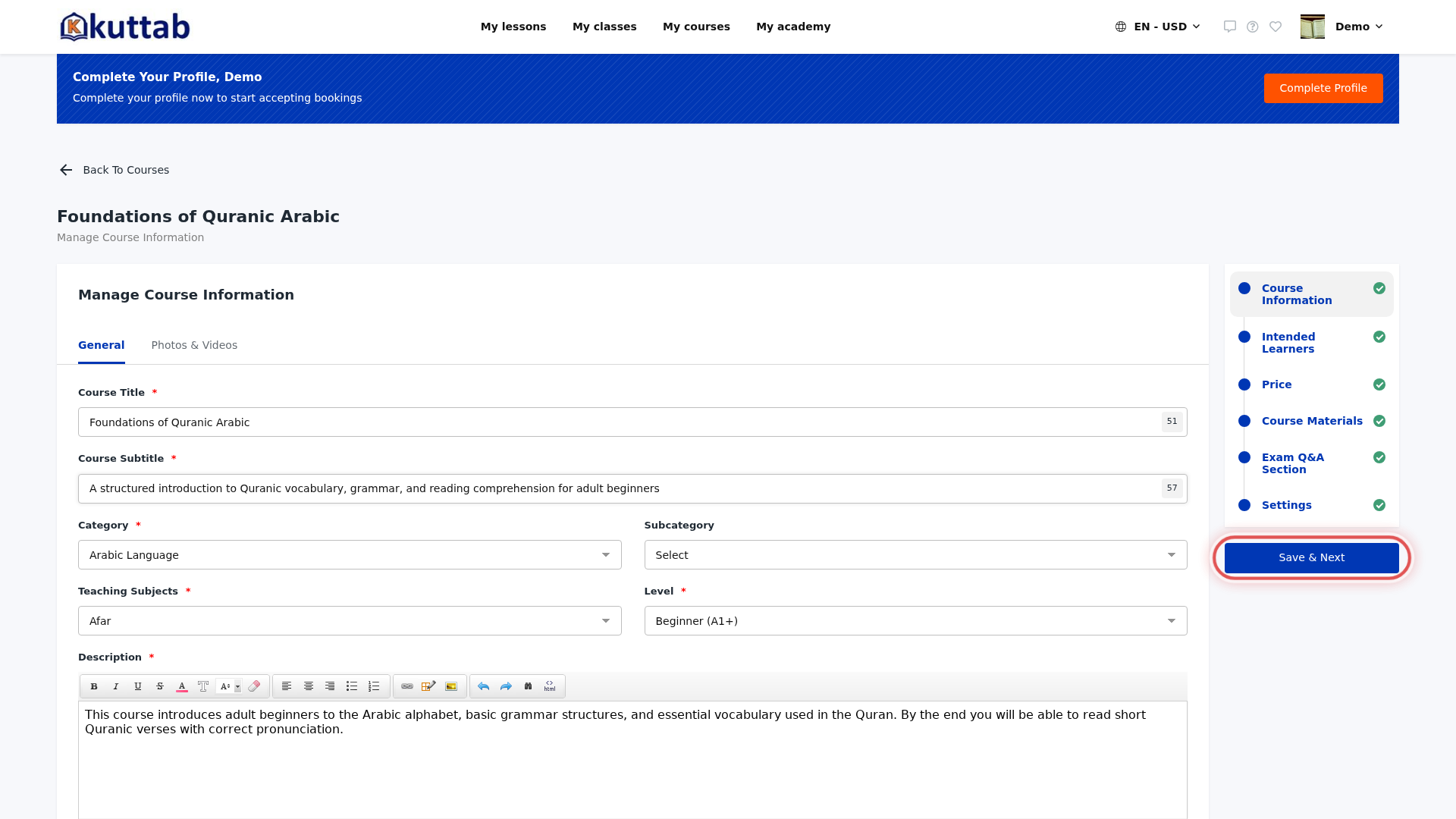This screenshot has height=819, width=1456.
Task: Click the green checkmark next to Price
Action: 1379,384
